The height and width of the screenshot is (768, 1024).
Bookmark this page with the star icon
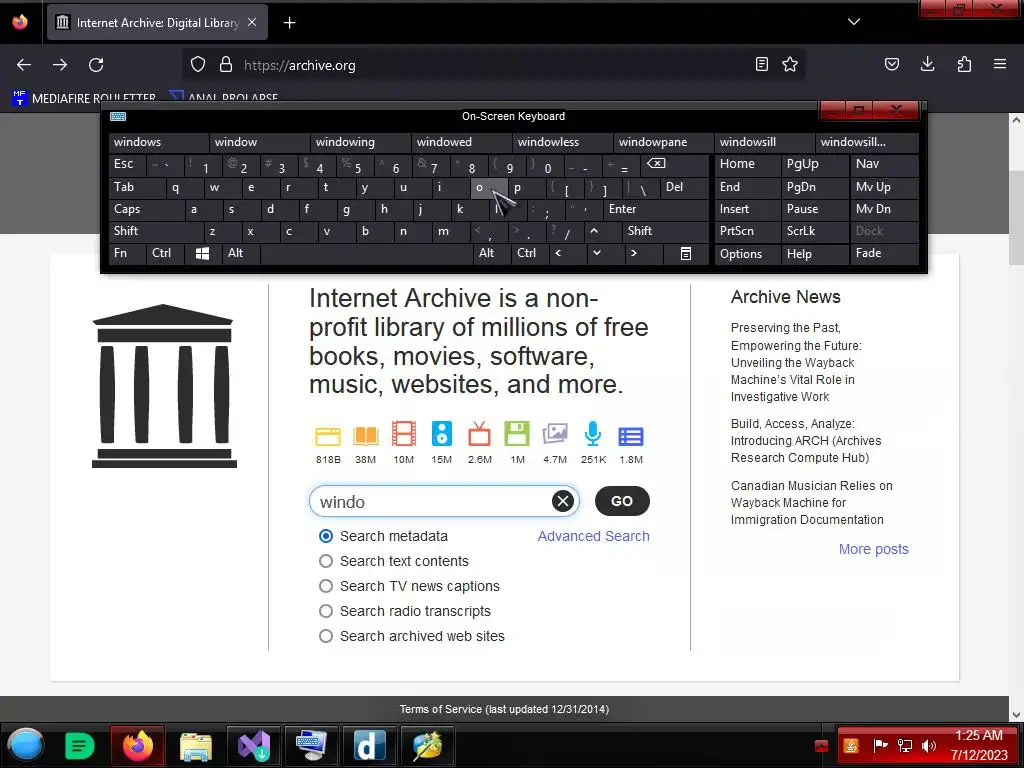790,65
